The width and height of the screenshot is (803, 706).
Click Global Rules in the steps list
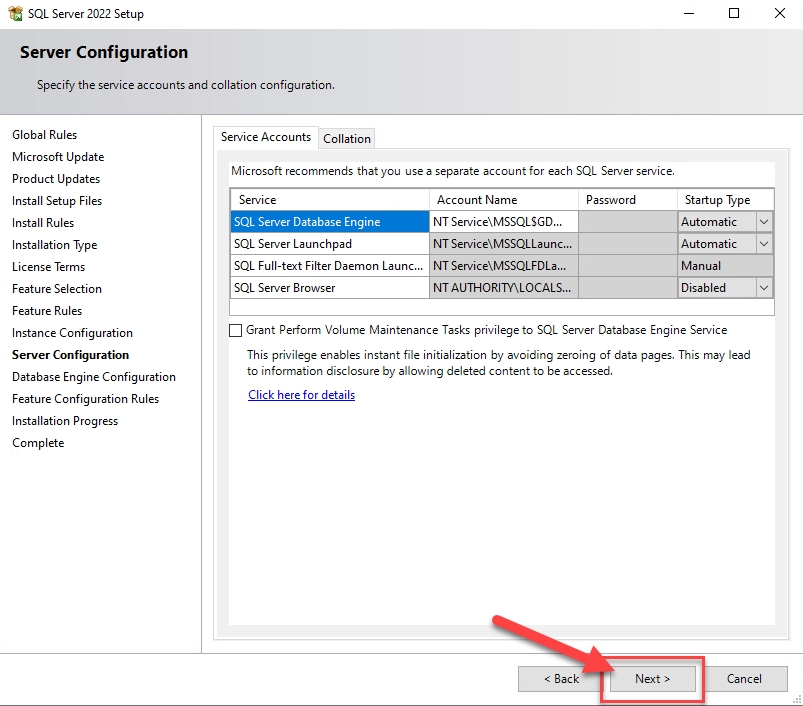click(45, 135)
